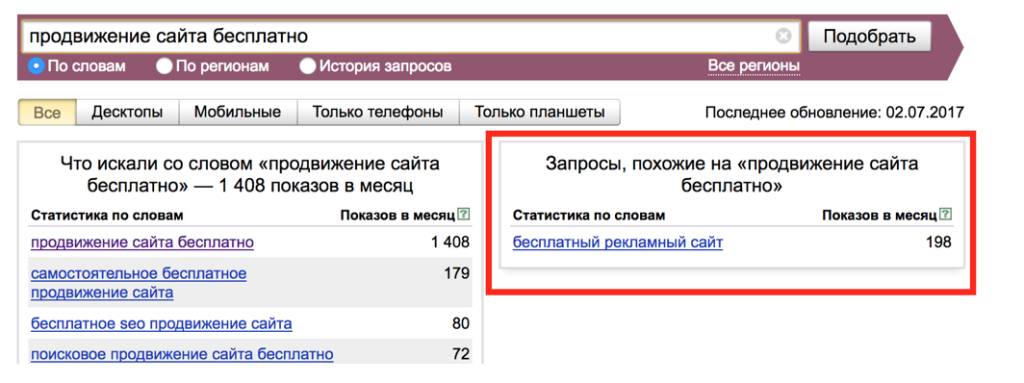1024x383 pixels.
Task: Click the 'Подобрать' button
Action: point(870,36)
